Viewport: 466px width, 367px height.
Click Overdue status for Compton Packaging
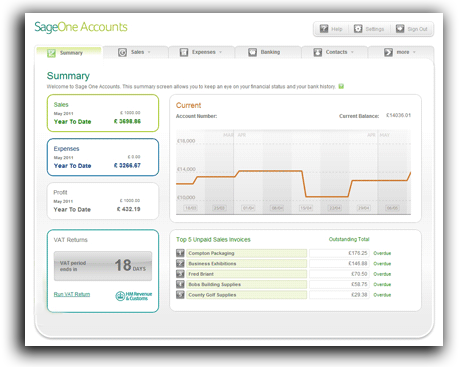[382, 253]
